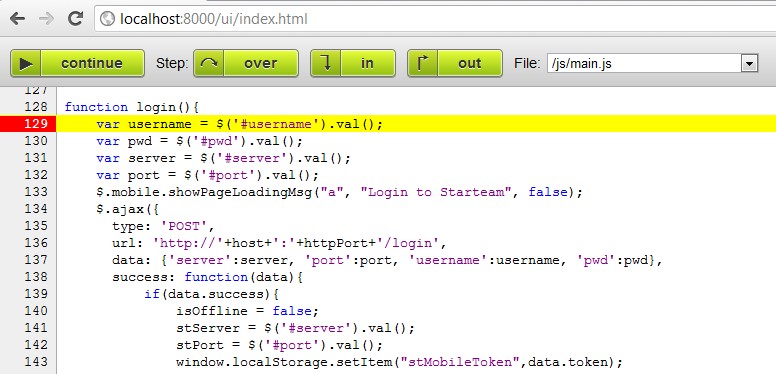Focus the address bar with localhost URL
Image resolution: width=776 pixels, height=374 pixels.
point(436,19)
